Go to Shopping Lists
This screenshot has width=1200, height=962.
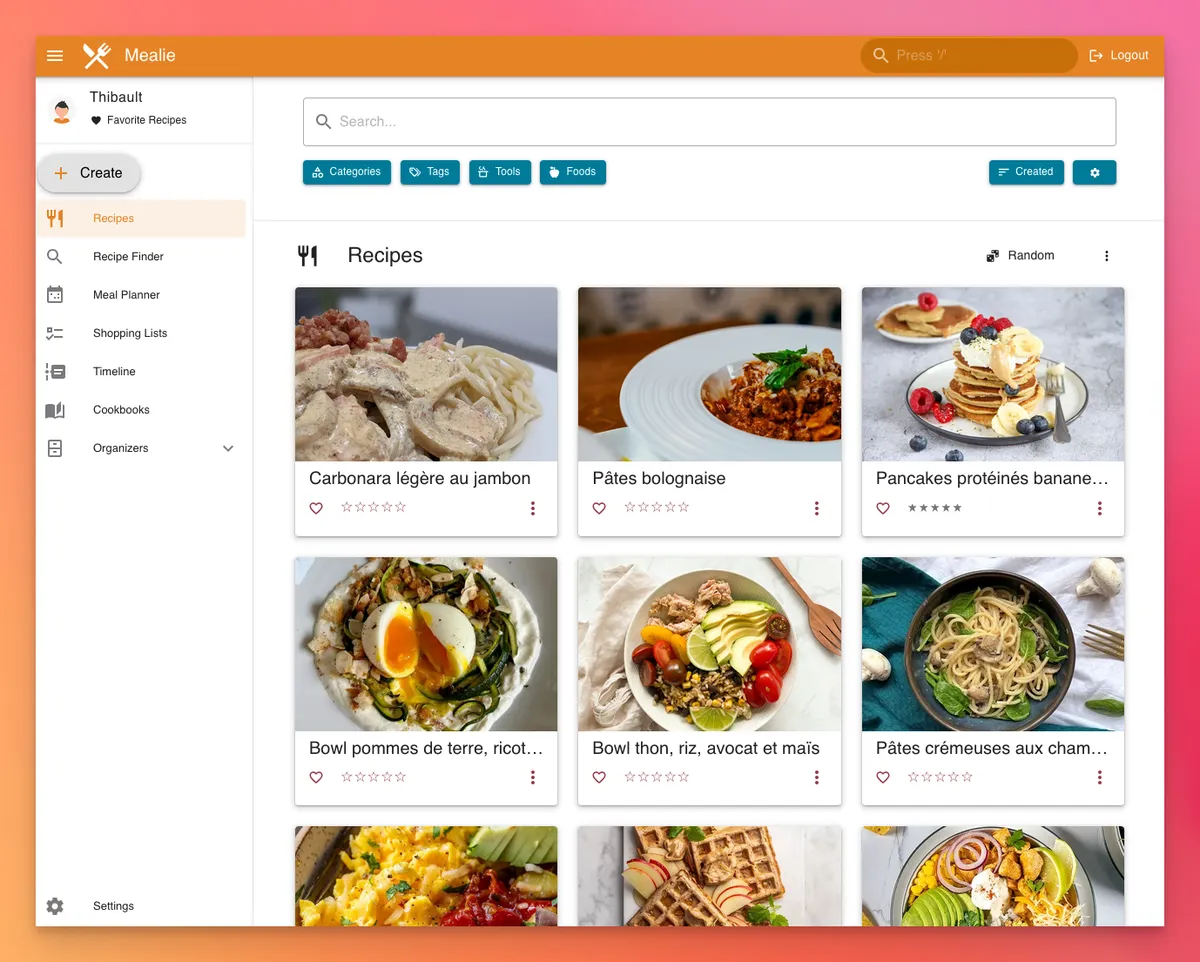click(x=141, y=333)
